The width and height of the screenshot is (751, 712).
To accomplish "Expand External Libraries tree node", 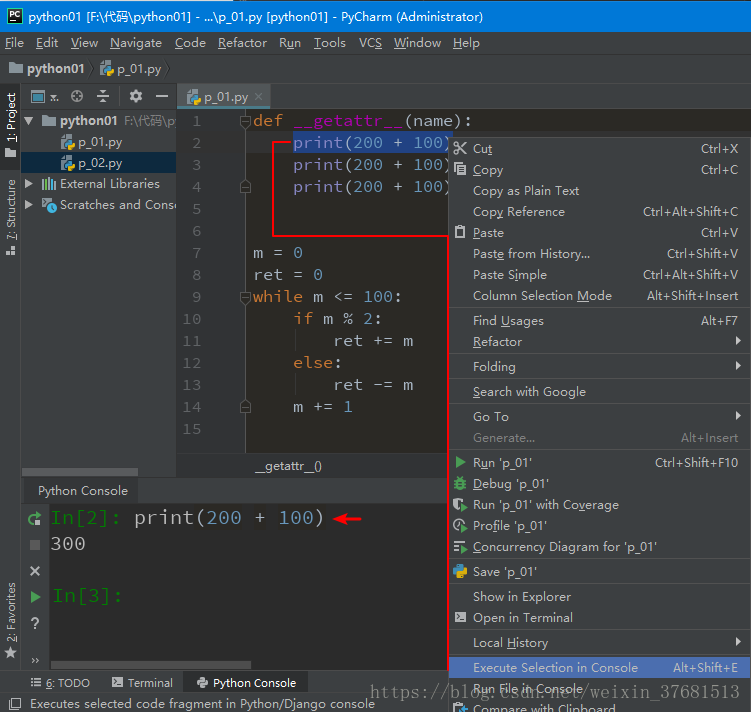I will 29,184.
